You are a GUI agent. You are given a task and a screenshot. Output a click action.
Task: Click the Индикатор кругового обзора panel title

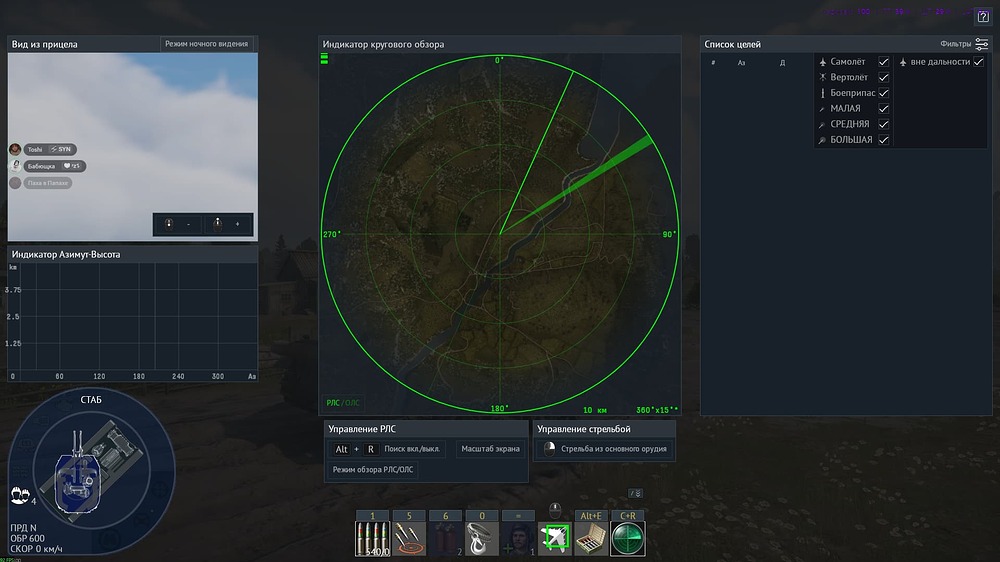click(x=383, y=44)
